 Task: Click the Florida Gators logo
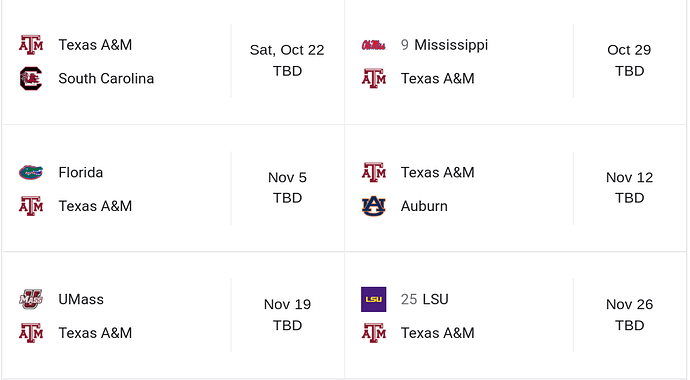[31, 172]
